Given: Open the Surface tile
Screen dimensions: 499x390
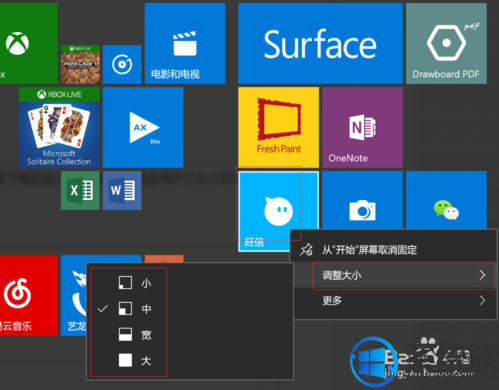Looking at the screenshot, I should 320,43.
